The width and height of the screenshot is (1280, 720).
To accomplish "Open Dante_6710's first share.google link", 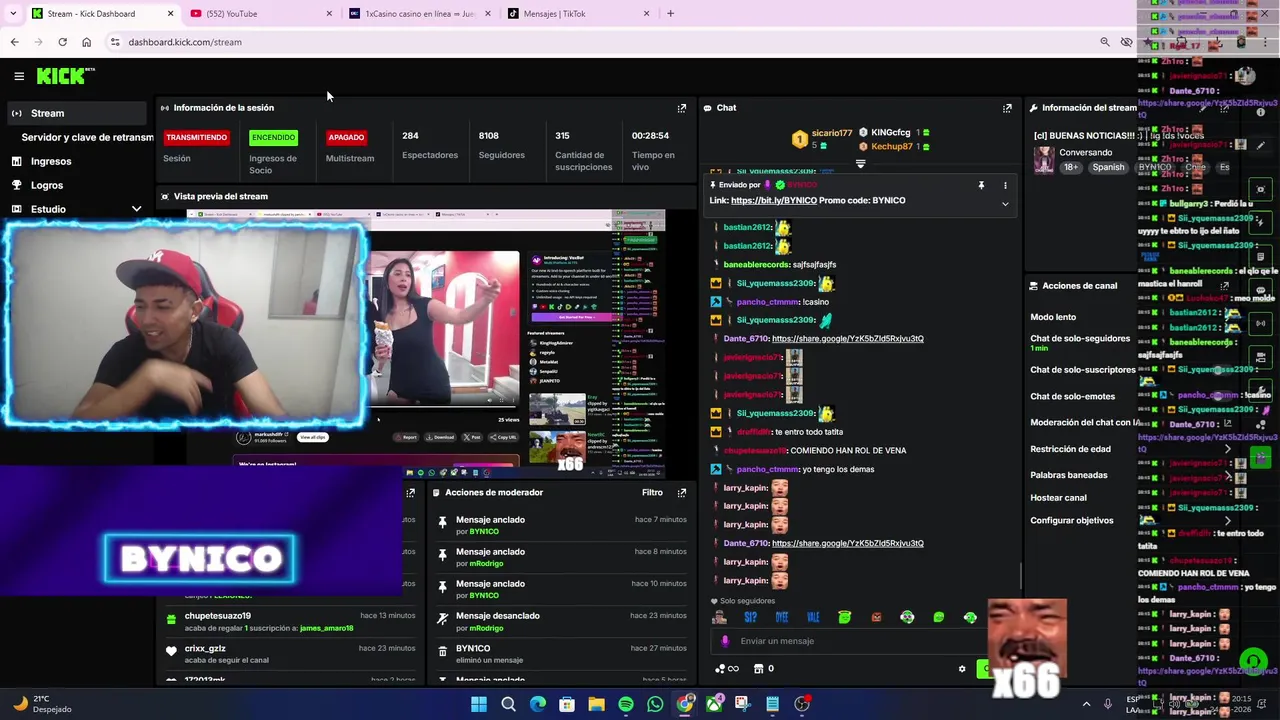I will 848,339.
